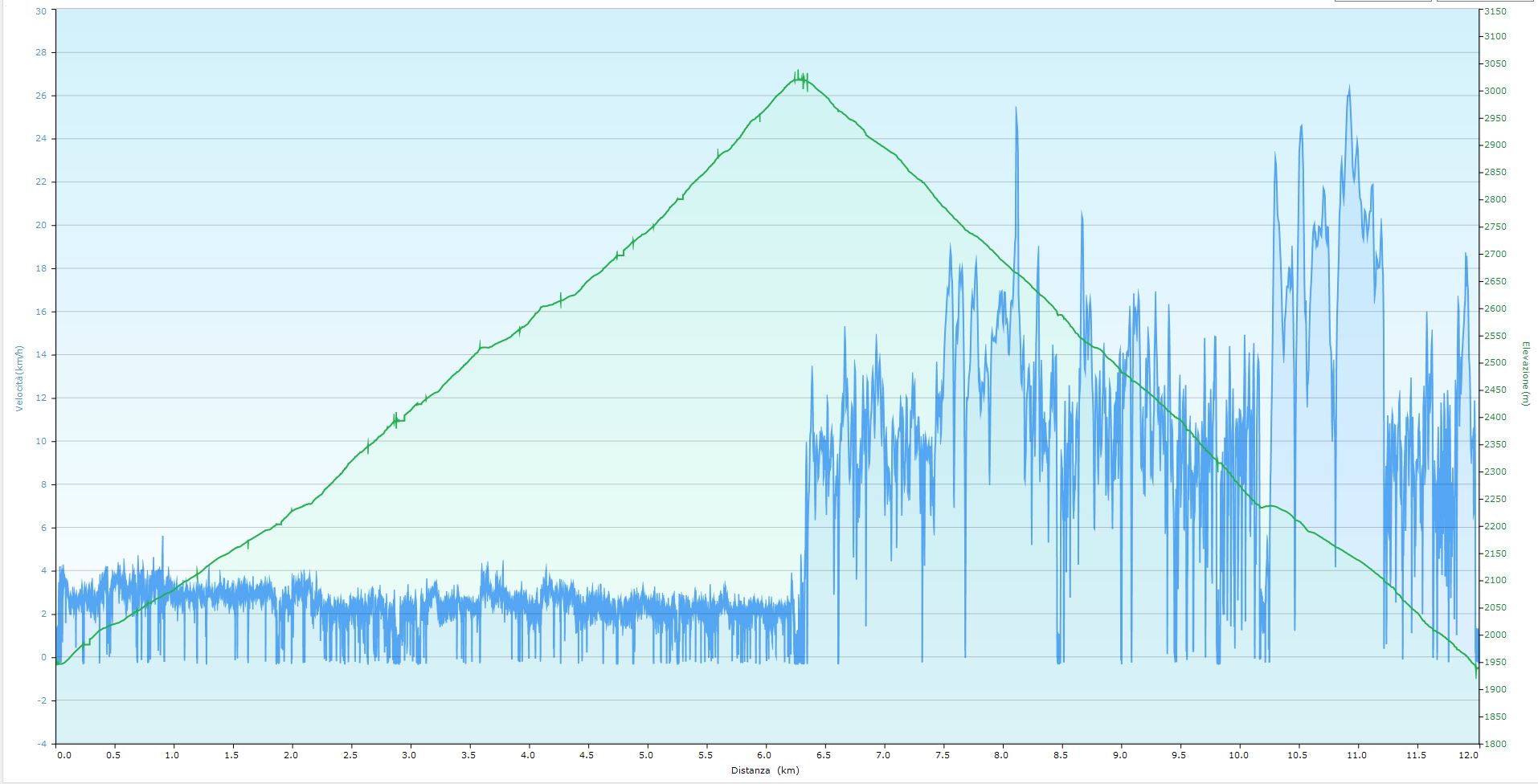Click the small speed spike before 1.0 km
The width and height of the screenshot is (1538, 784).
[162, 538]
